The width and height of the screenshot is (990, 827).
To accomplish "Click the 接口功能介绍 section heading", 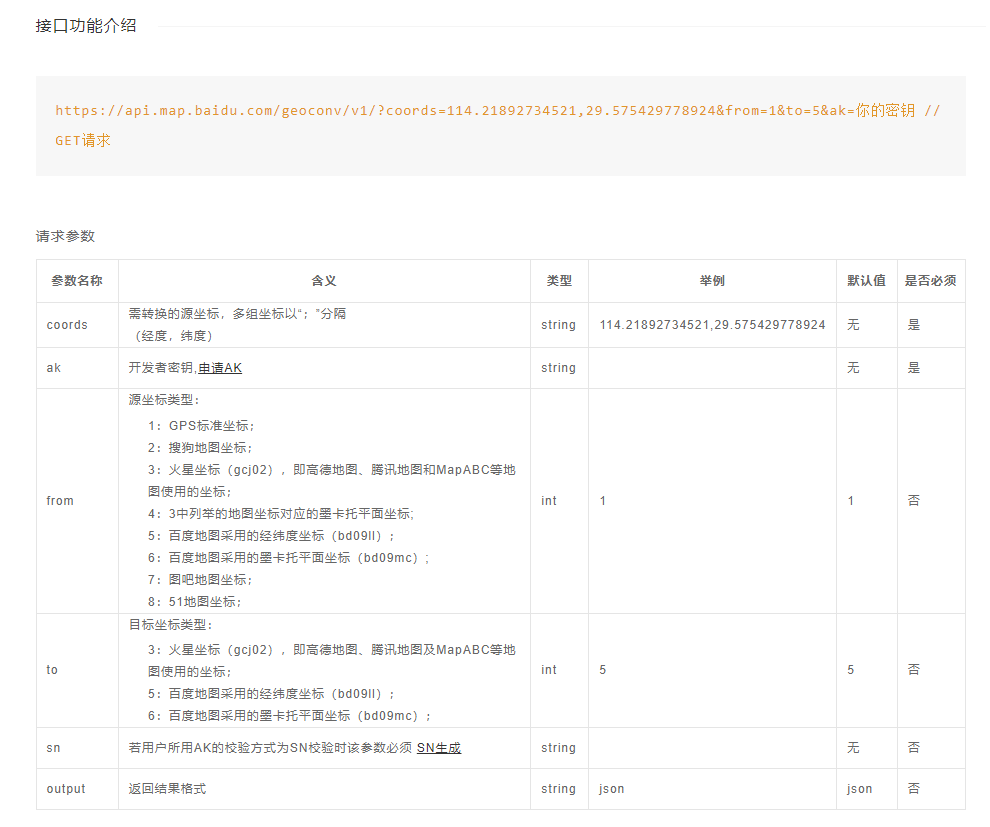I will 85,28.
